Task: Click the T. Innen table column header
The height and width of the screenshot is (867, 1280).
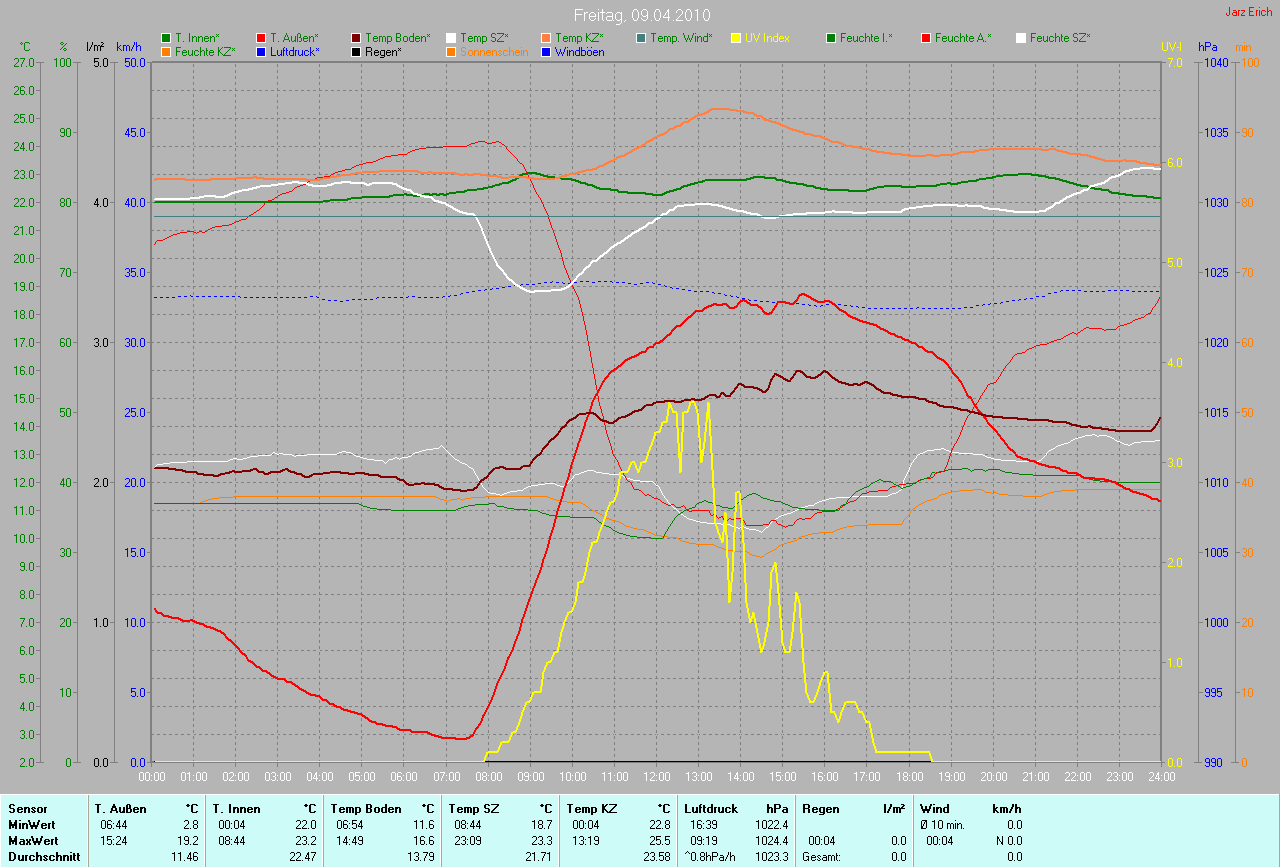Action: point(237,809)
